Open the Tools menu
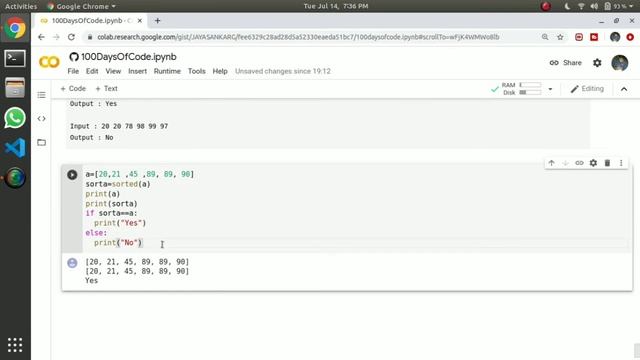This screenshot has height=360, width=640. (x=196, y=71)
